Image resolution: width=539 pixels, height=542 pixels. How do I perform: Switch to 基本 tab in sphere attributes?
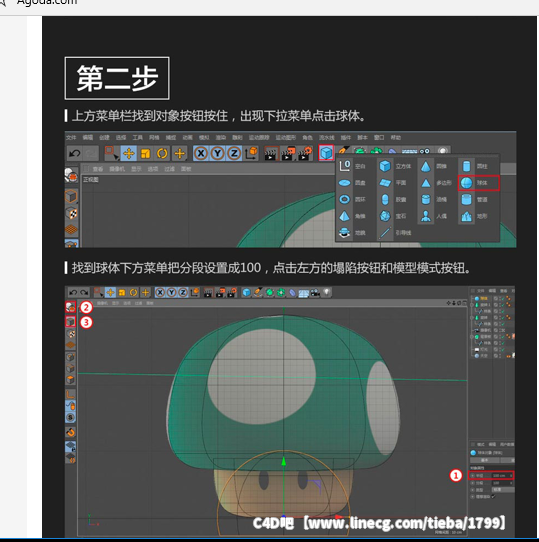485,460
